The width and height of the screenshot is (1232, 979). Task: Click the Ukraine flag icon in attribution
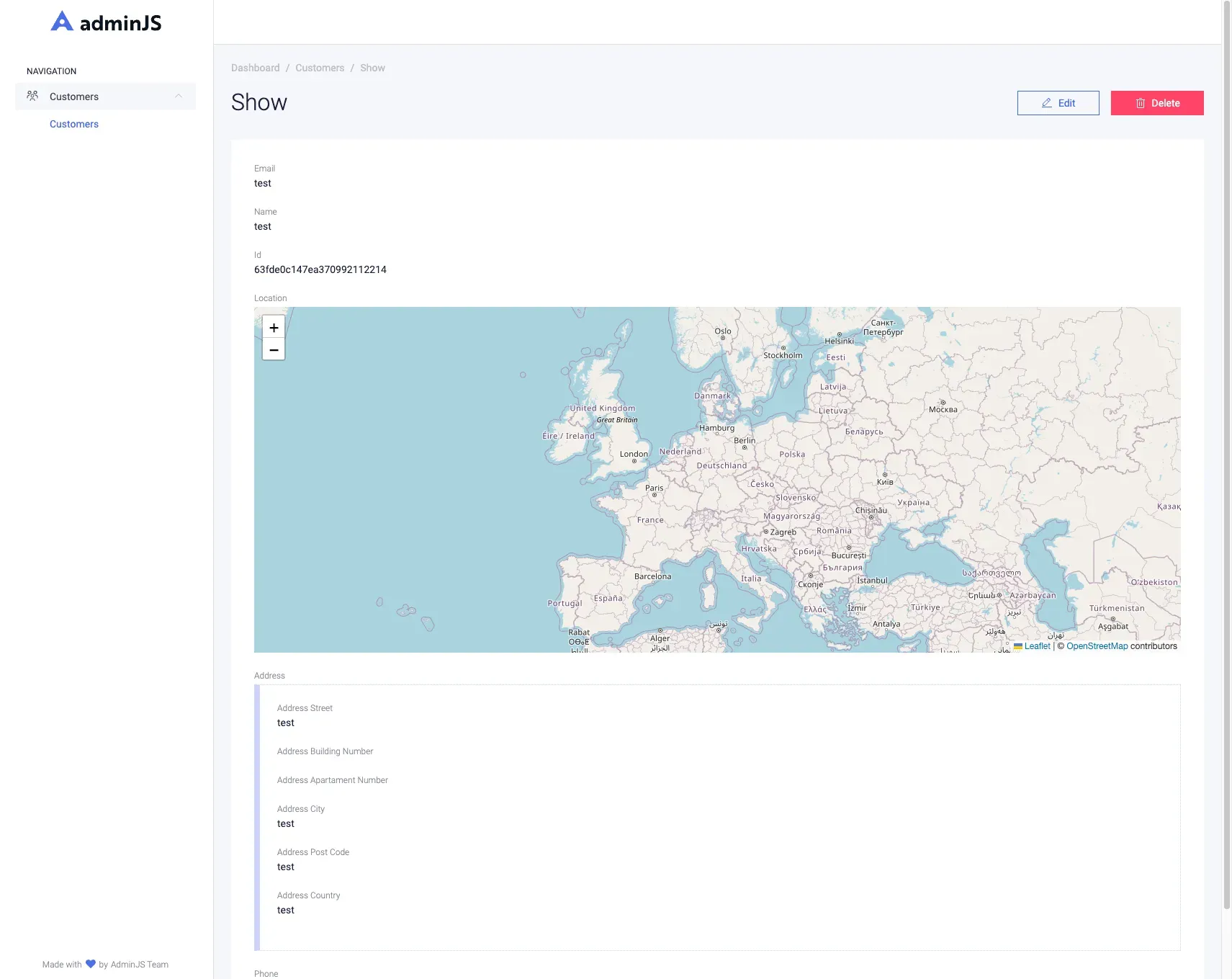1017,646
